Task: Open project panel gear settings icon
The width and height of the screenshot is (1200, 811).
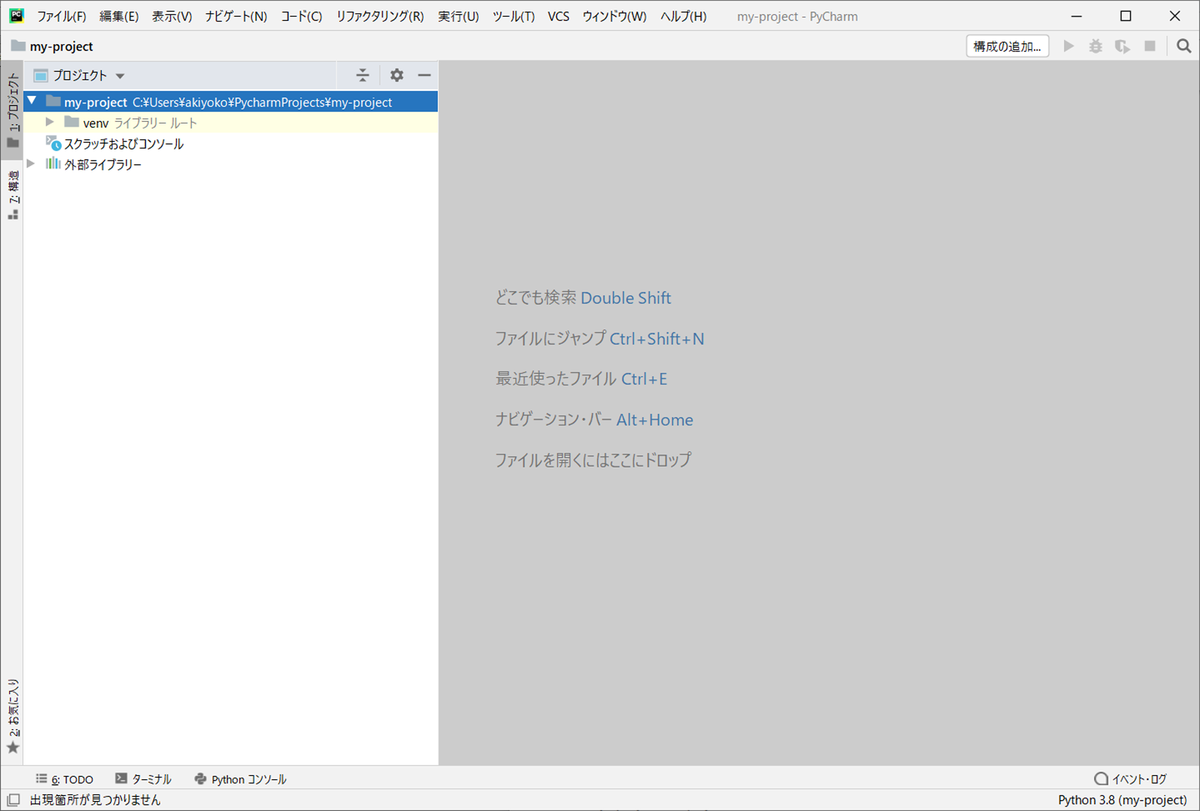Action: point(397,75)
